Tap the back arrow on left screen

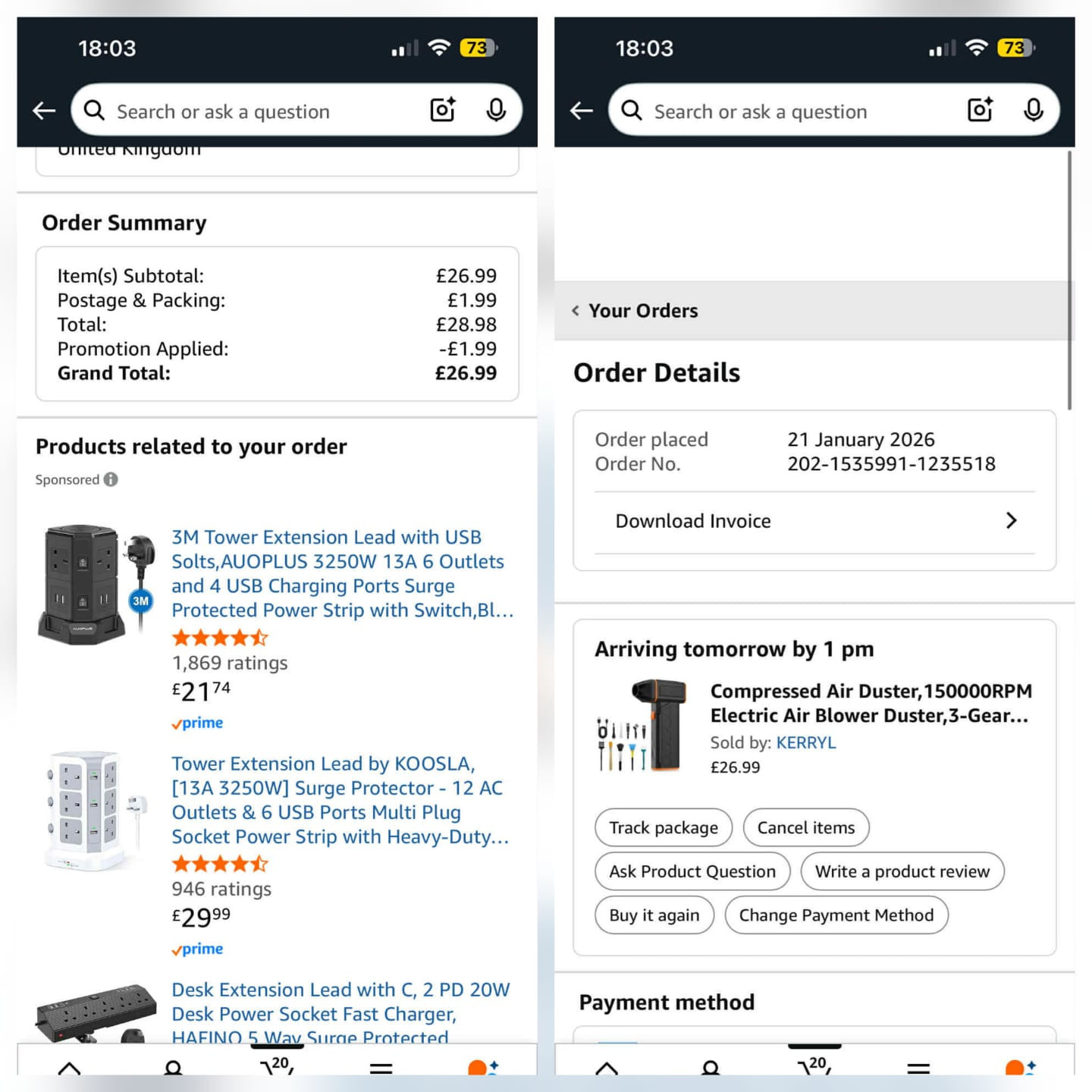(x=44, y=111)
